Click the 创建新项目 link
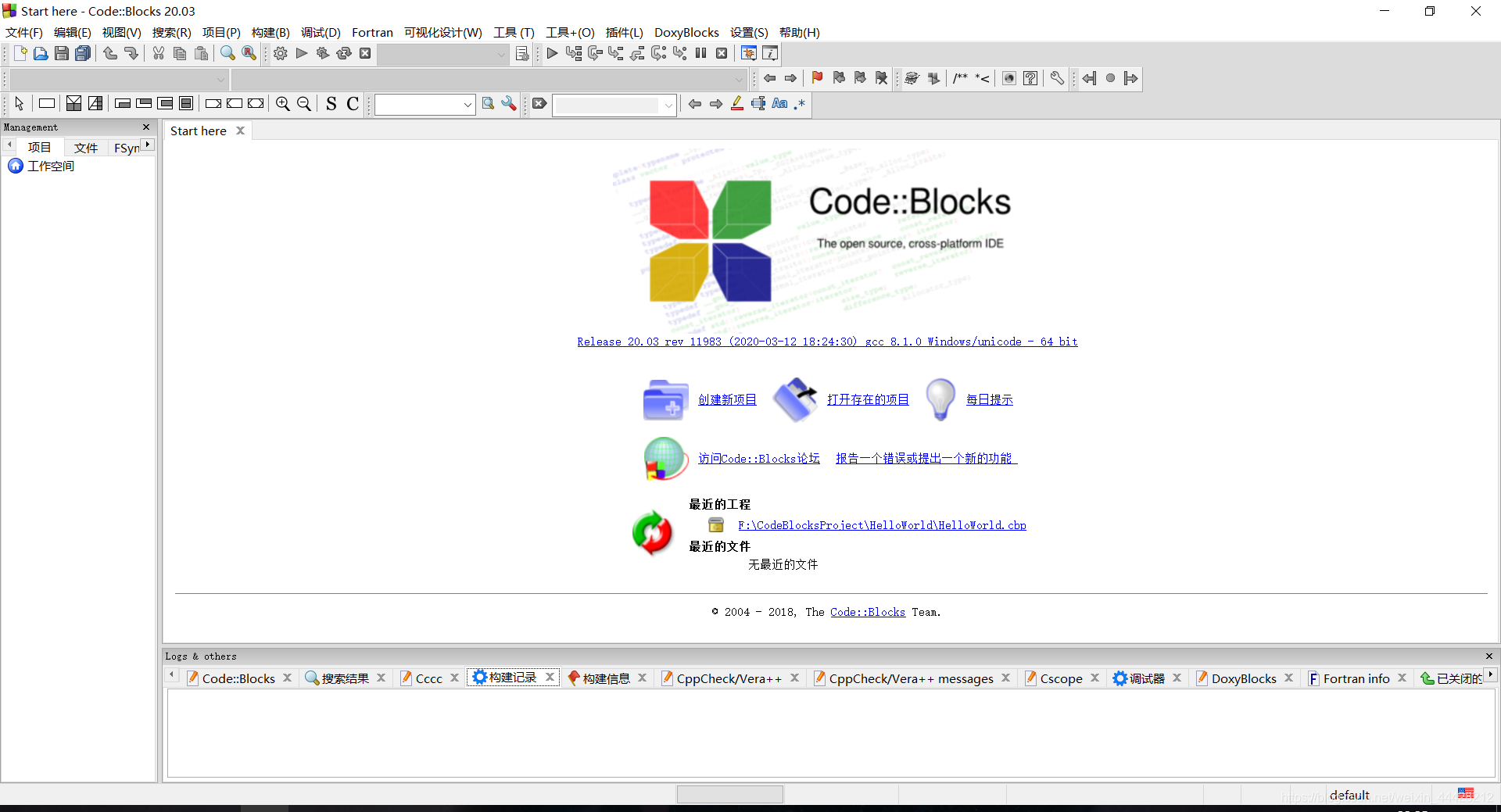Viewport: 1501px width, 812px height. coord(727,399)
